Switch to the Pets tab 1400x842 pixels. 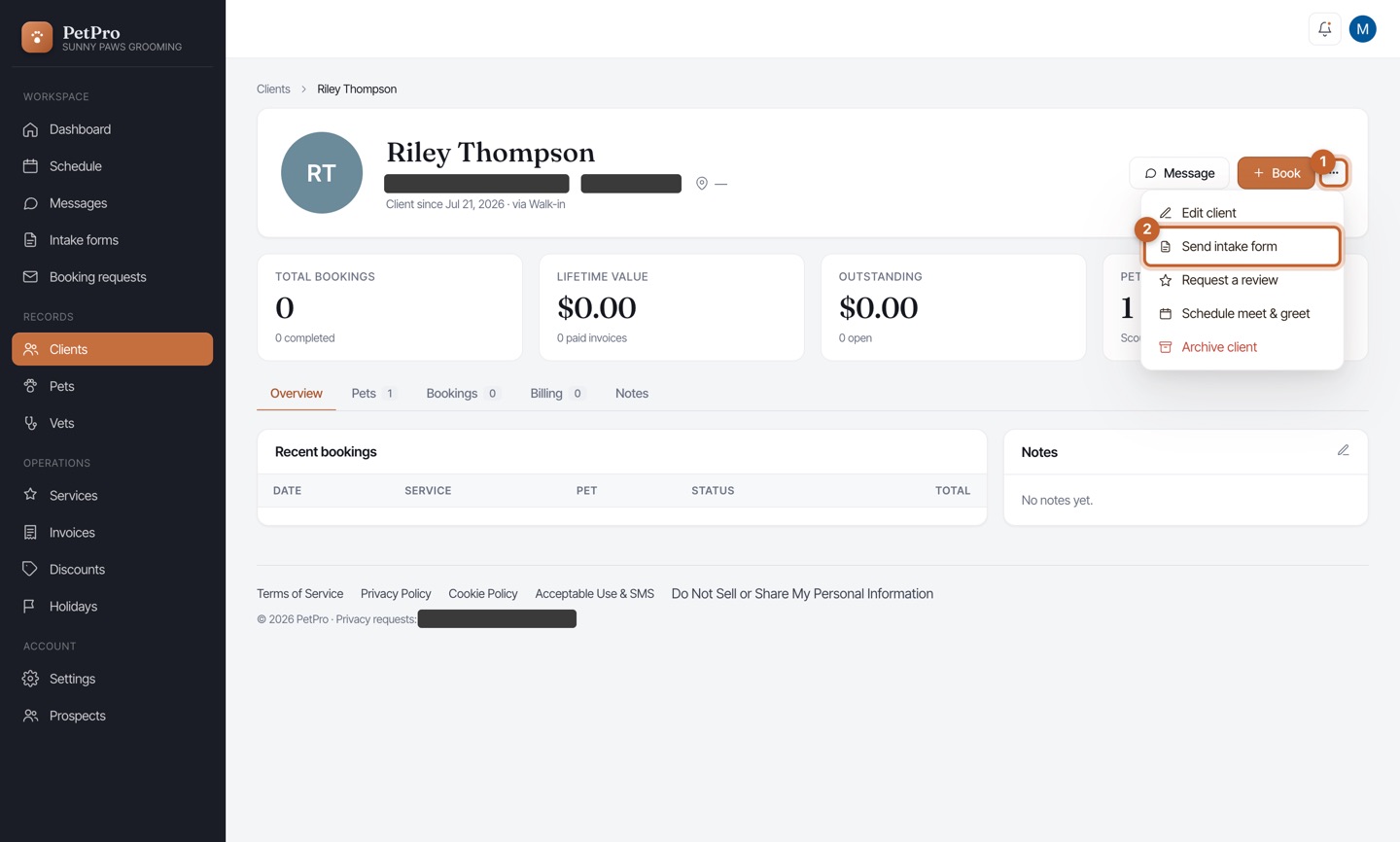(374, 394)
